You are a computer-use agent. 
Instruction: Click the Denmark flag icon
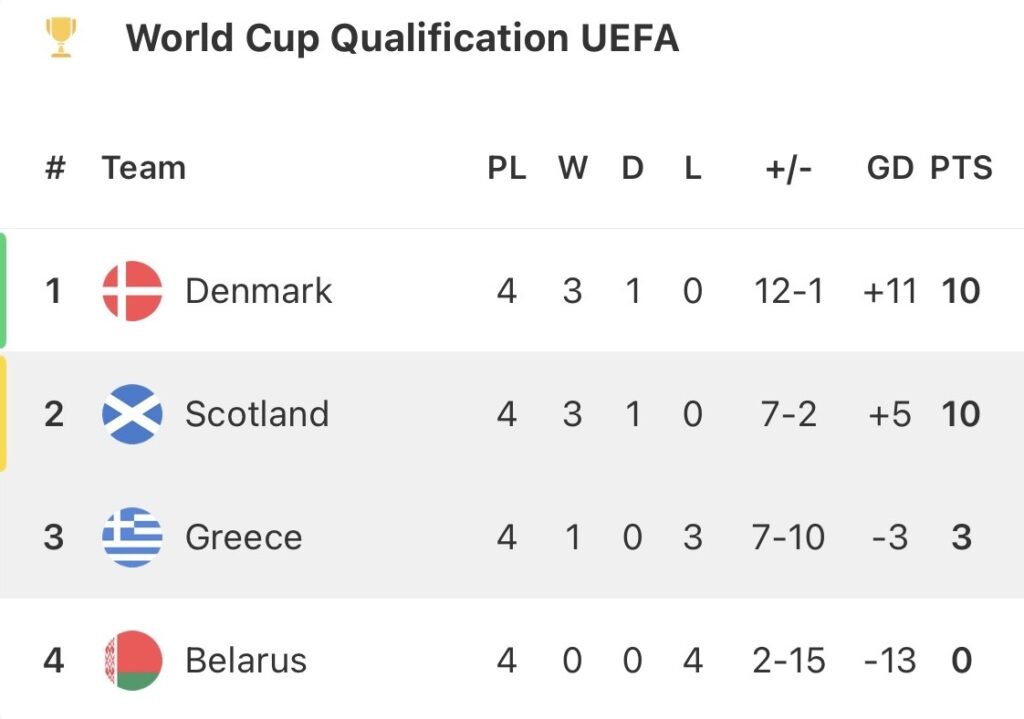pyautogui.click(x=132, y=291)
